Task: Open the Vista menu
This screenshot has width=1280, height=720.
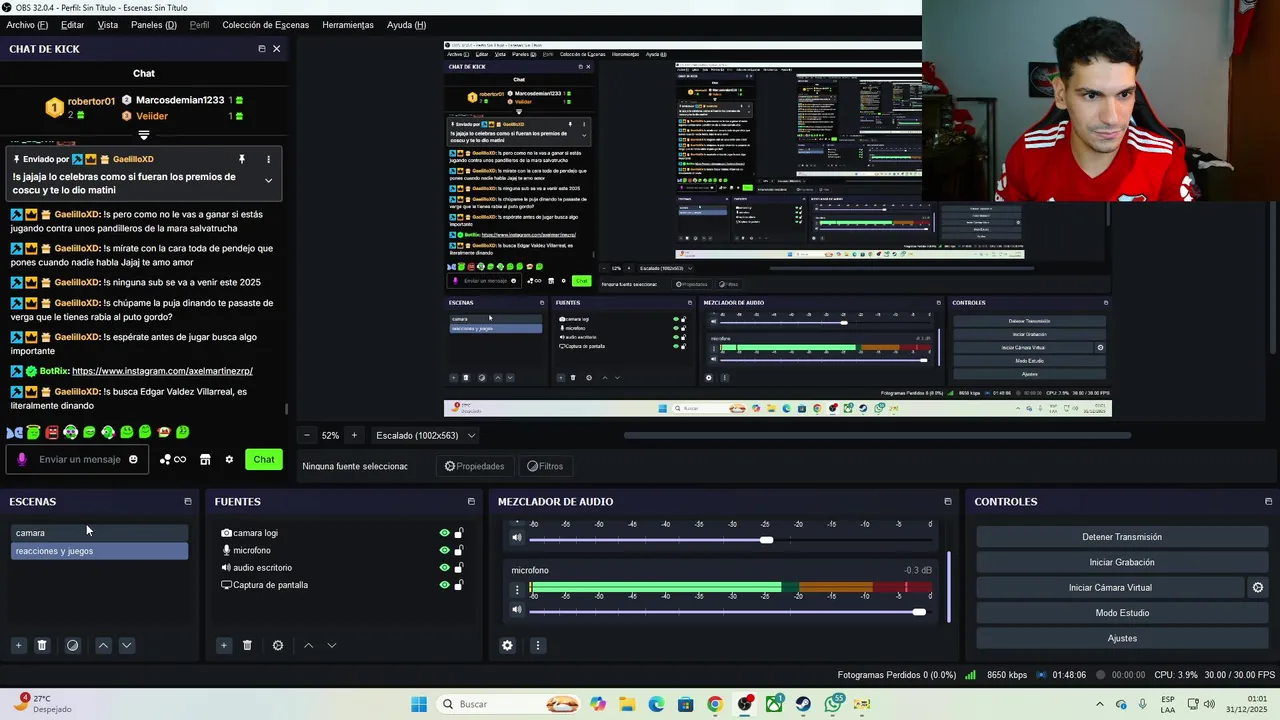Action: (x=108, y=25)
